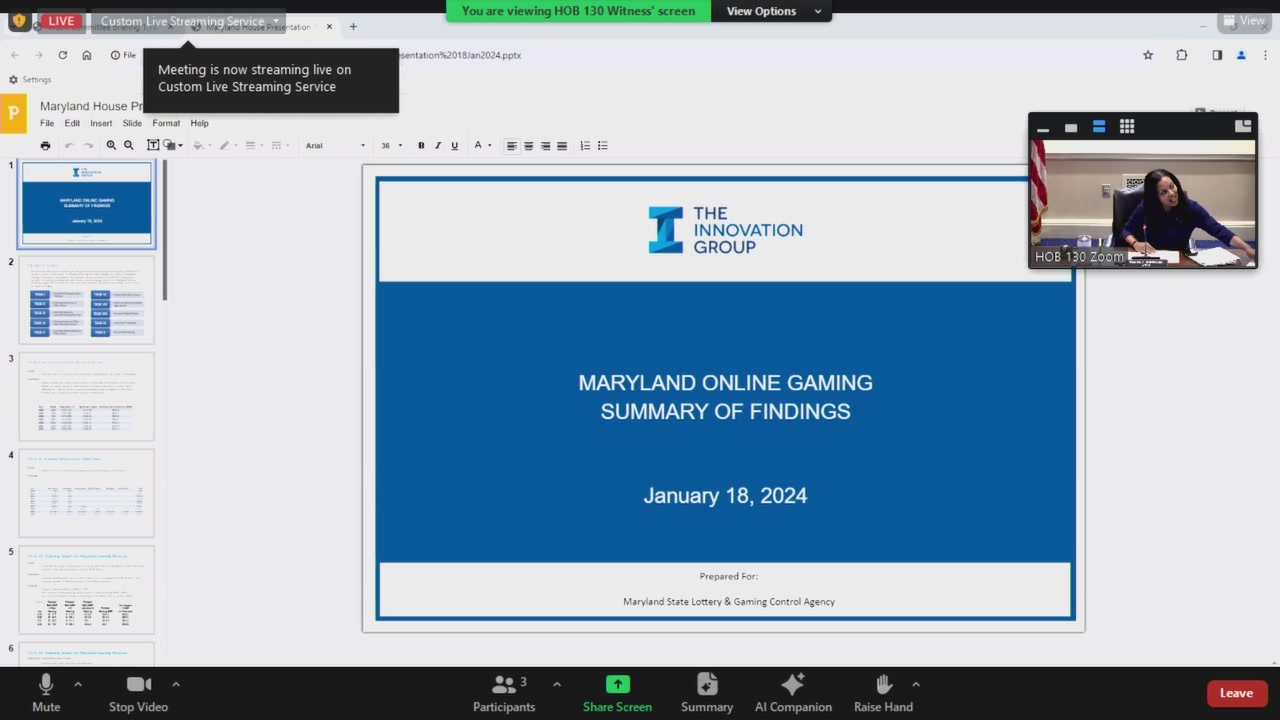Expand the View Options dropdown
The height and width of the screenshot is (720, 1280).
774,11
